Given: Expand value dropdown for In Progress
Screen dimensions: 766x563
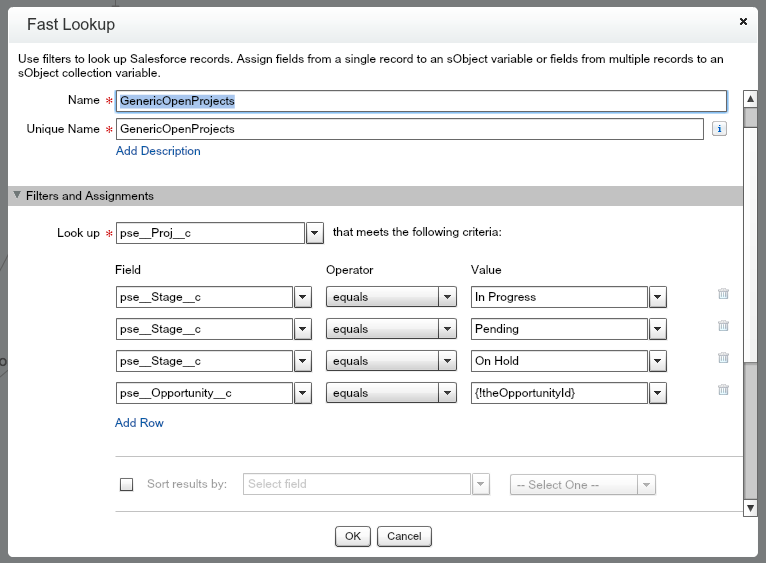Looking at the screenshot, I should [x=657, y=297].
